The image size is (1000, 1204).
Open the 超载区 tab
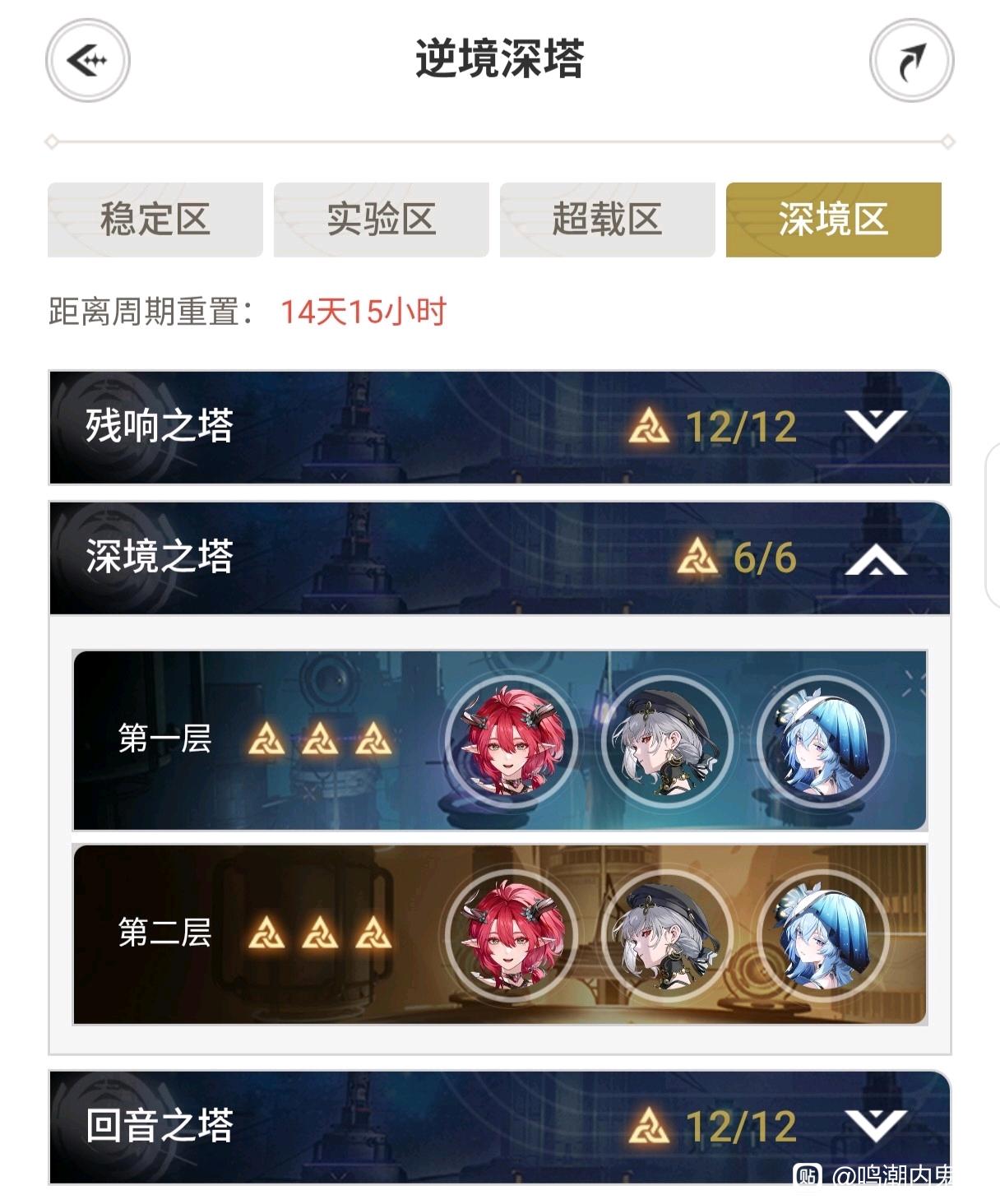coord(608,220)
